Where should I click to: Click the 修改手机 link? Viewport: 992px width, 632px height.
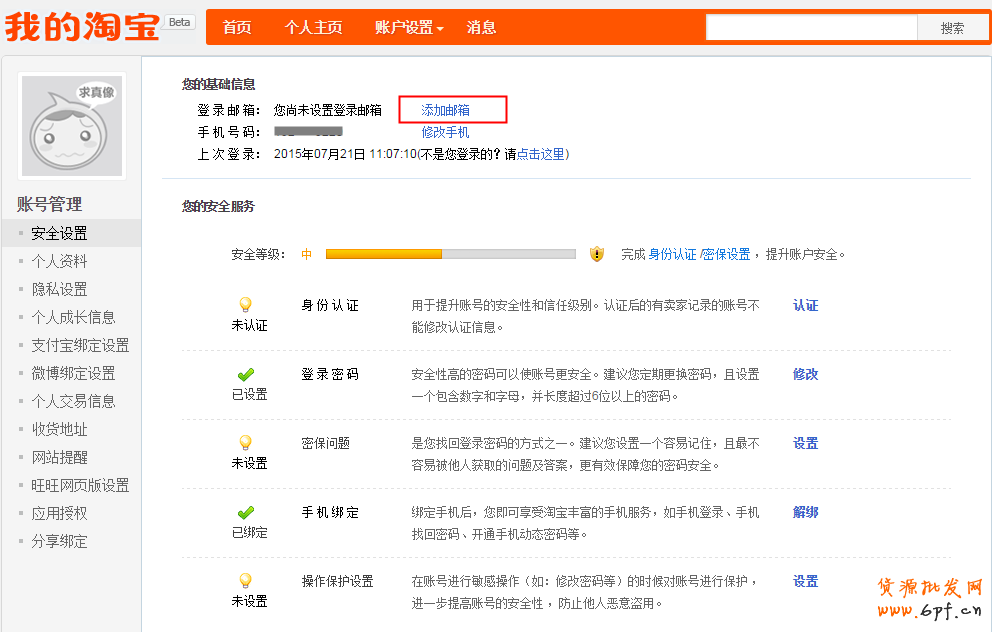point(445,132)
